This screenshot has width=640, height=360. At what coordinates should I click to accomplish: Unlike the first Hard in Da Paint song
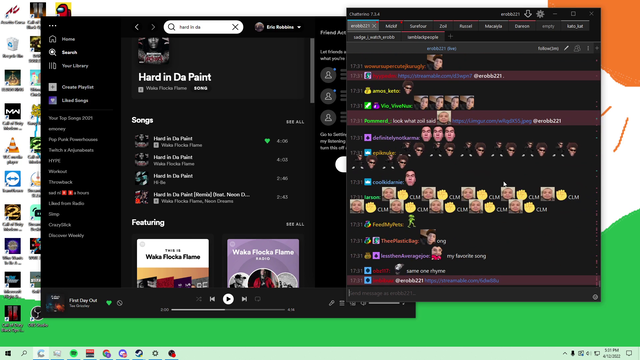267,141
